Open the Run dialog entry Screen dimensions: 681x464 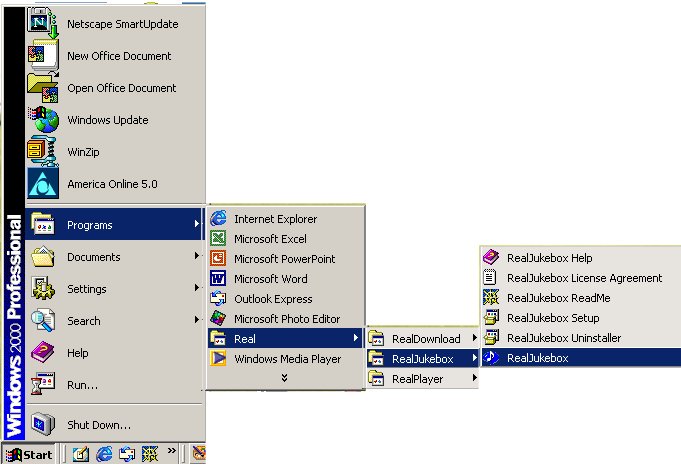click(x=82, y=385)
